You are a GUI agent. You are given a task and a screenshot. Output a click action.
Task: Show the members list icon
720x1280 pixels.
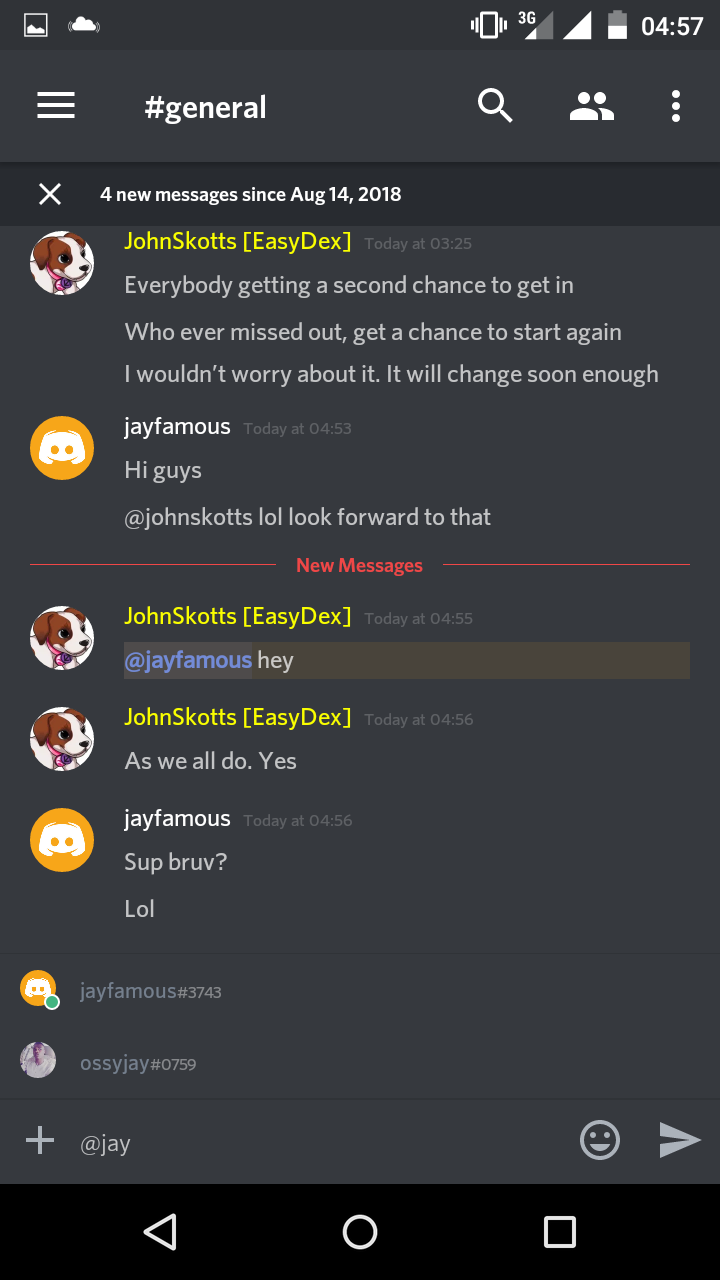point(592,106)
